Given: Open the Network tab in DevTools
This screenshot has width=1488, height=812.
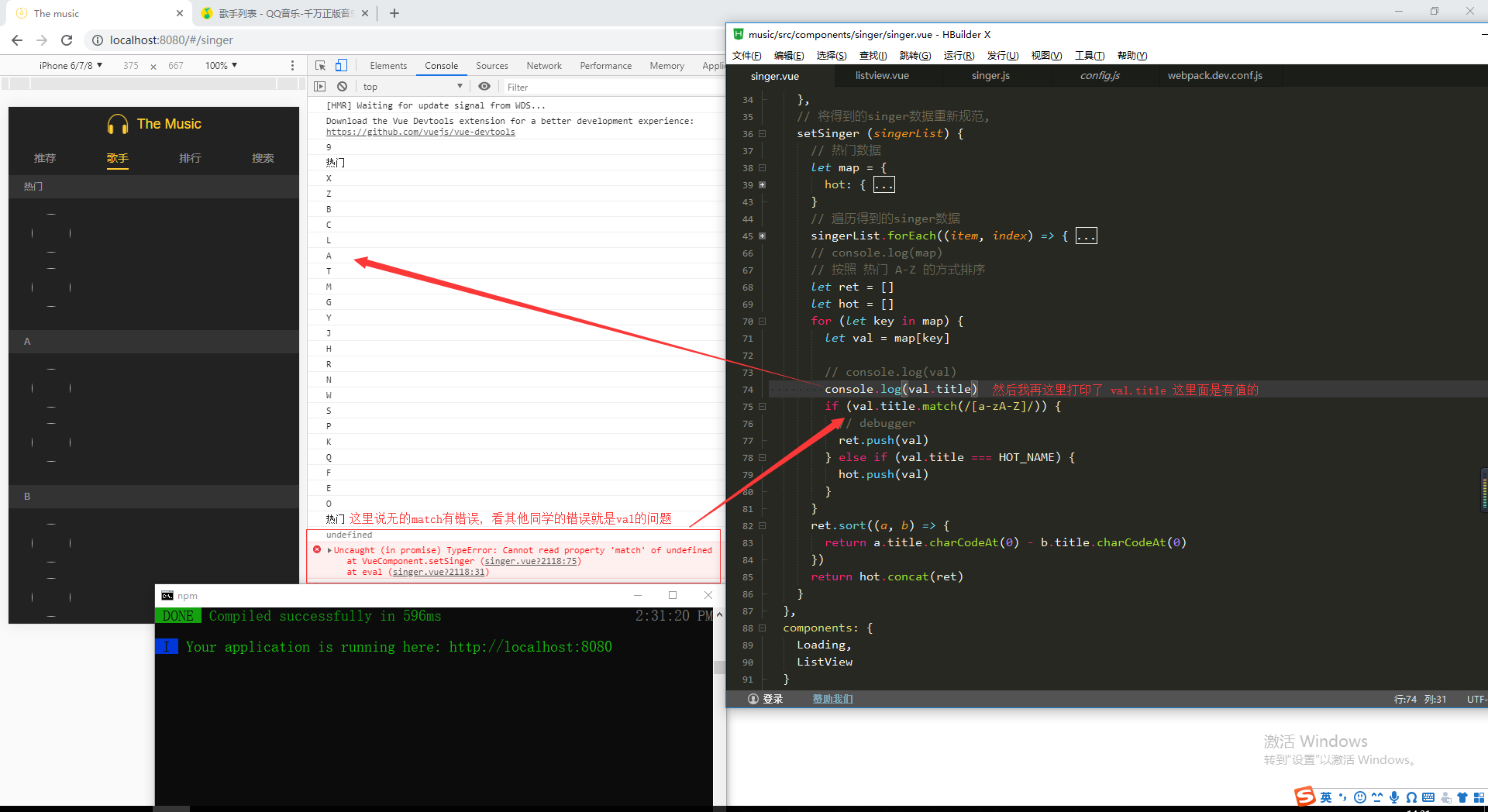Looking at the screenshot, I should point(544,66).
